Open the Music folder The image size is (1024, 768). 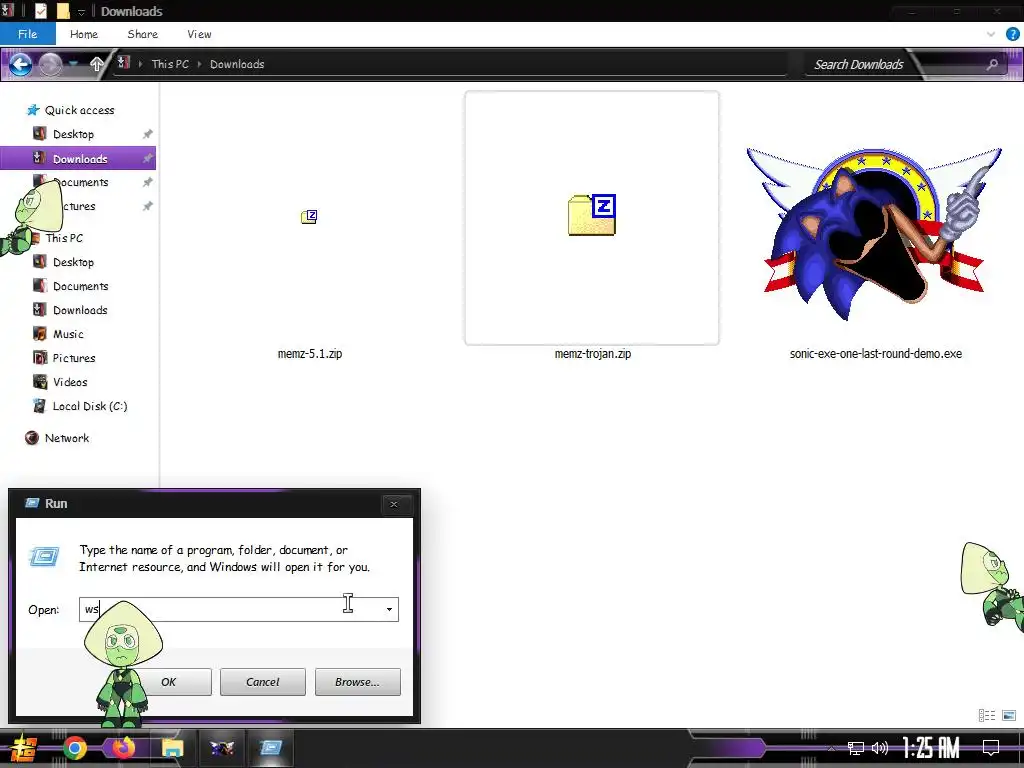68,334
